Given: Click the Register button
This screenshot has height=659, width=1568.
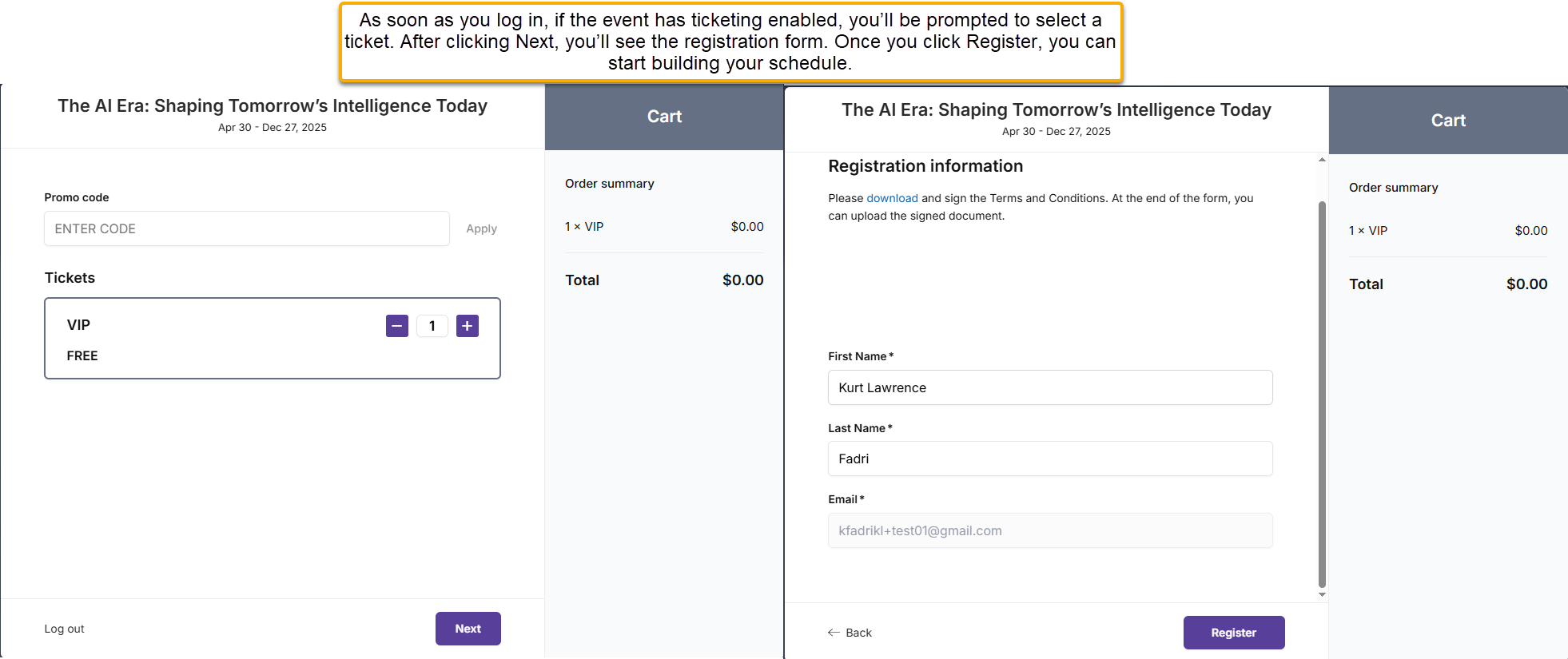Looking at the screenshot, I should (1234, 633).
